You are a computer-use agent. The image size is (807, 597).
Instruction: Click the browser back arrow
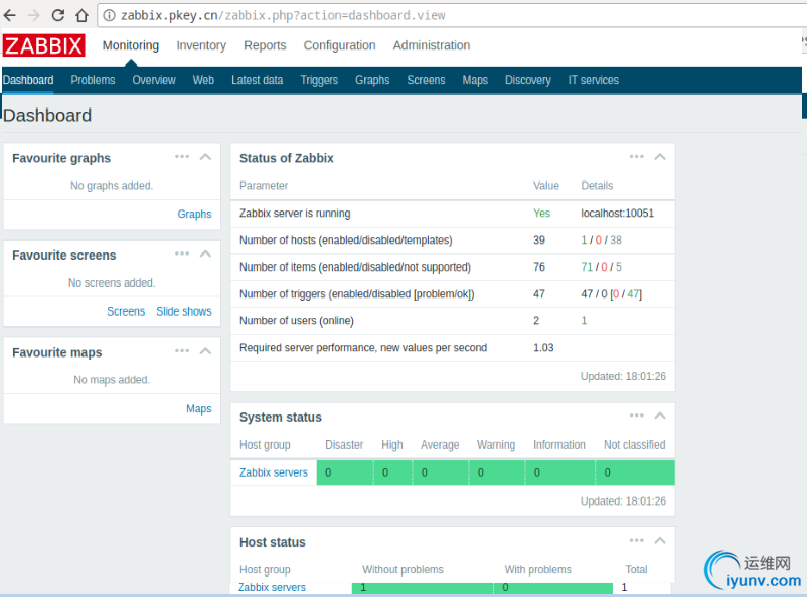coord(10,15)
